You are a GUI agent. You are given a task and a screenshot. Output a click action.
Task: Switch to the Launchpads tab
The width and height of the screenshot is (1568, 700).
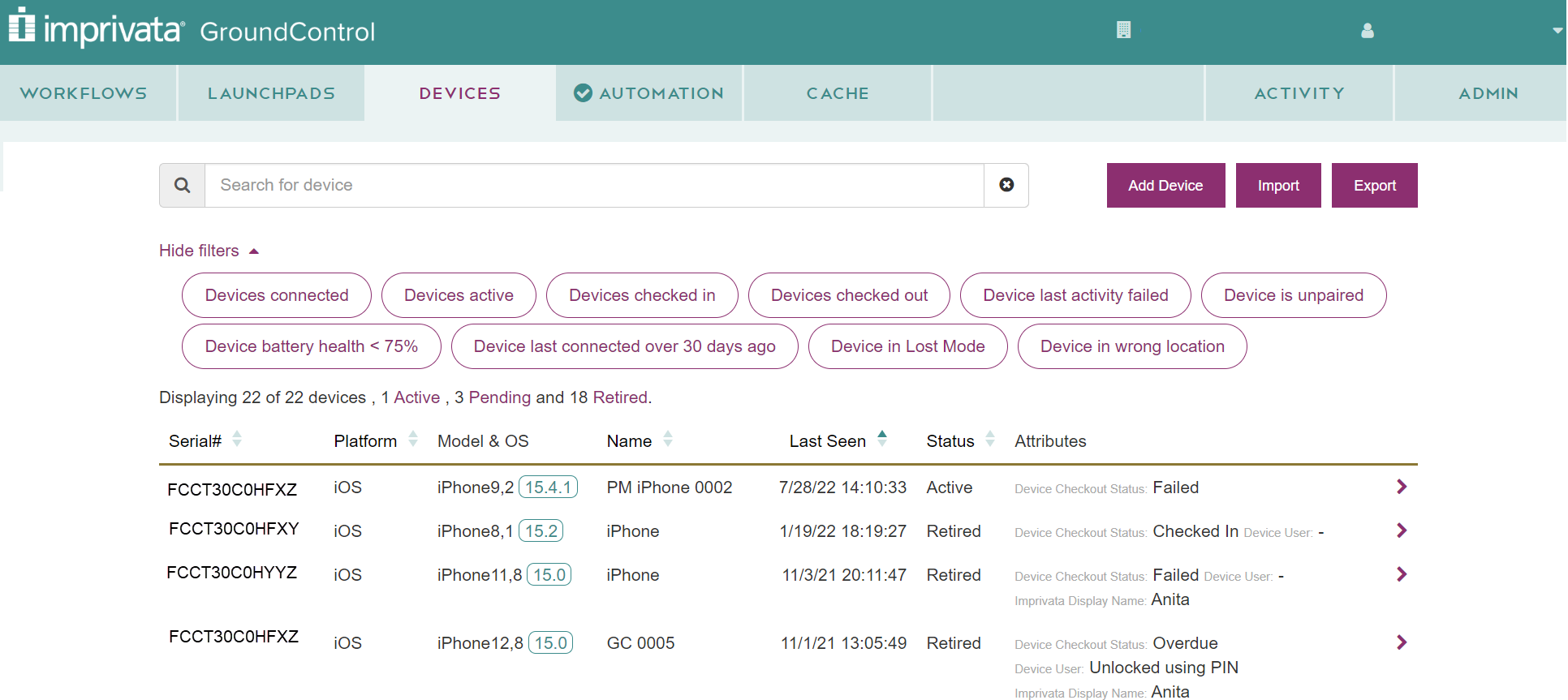click(x=271, y=93)
